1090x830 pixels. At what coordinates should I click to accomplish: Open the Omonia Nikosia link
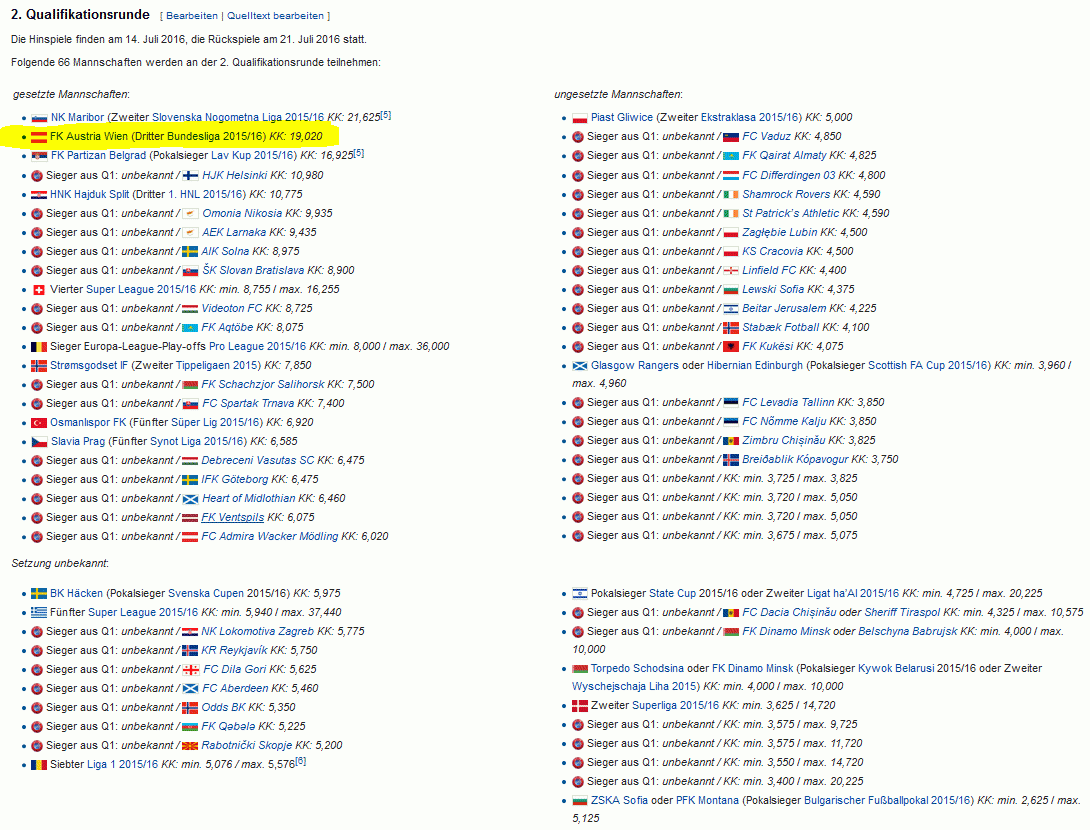tap(242, 213)
